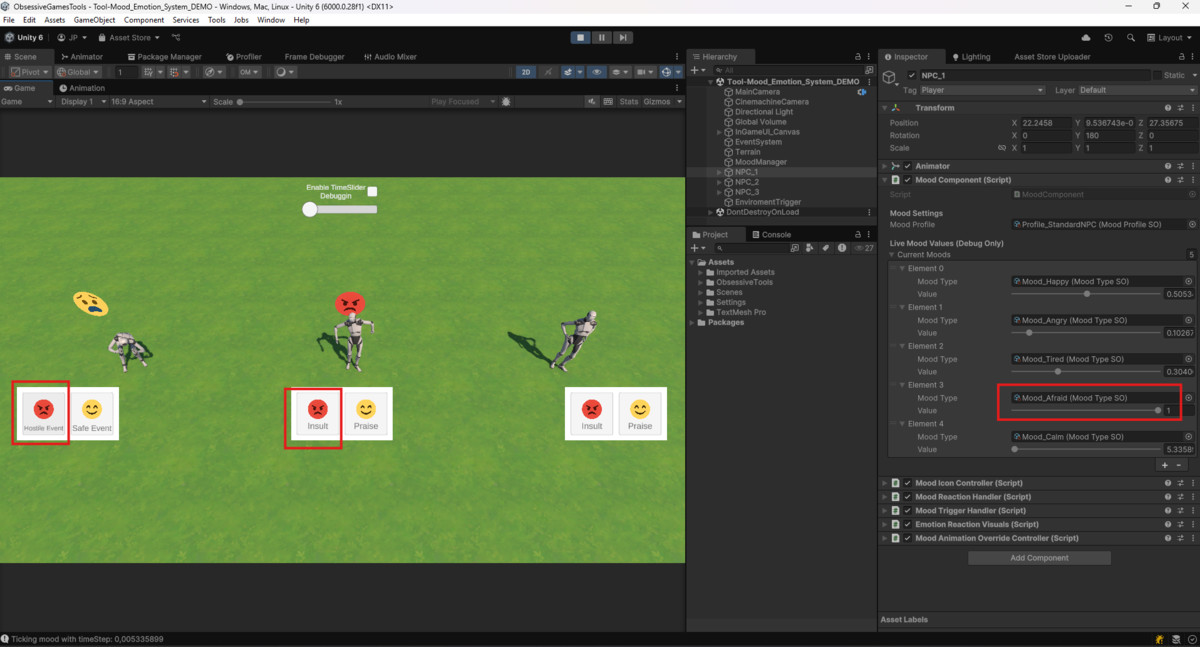Open the Console tab
The width and height of the screenshot is (1200, 647).
pos(771,234)
